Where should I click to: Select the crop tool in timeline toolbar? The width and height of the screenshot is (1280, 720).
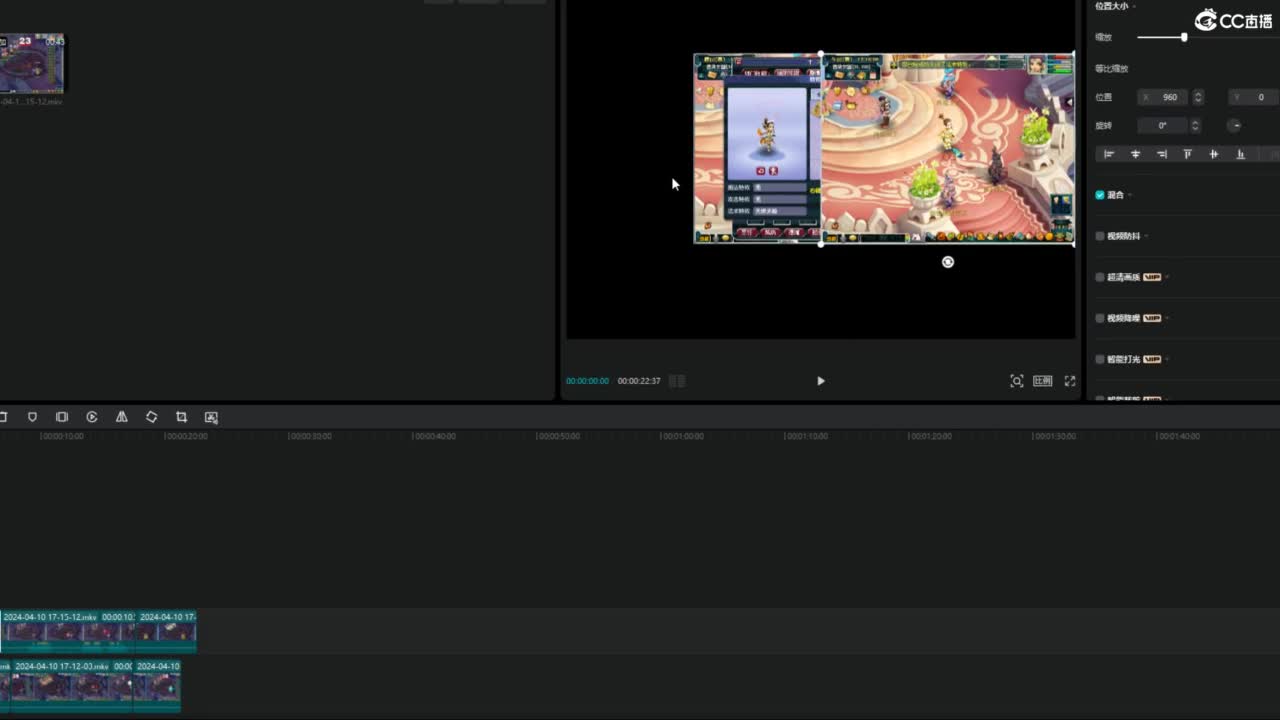[181, 417]
